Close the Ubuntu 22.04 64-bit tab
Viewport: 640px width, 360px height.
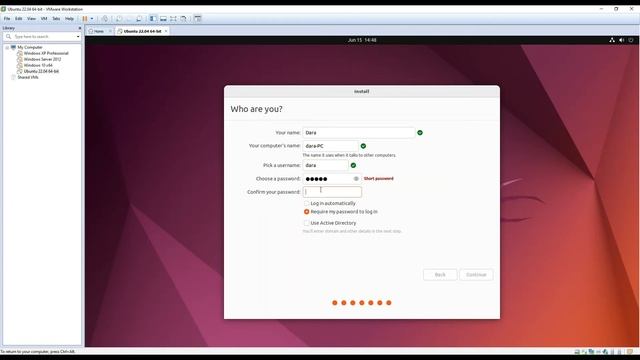pyautogui.click(x=166, y=31)
